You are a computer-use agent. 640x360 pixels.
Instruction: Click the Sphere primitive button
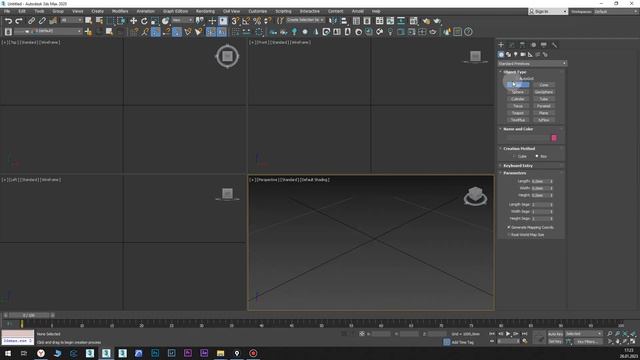tap(518, 92)
